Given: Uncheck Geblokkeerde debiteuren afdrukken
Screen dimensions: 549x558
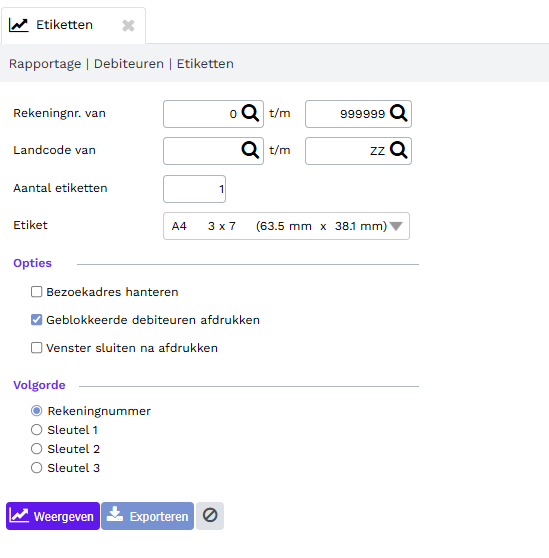Looking at the screenshot, I should [36, 320].
